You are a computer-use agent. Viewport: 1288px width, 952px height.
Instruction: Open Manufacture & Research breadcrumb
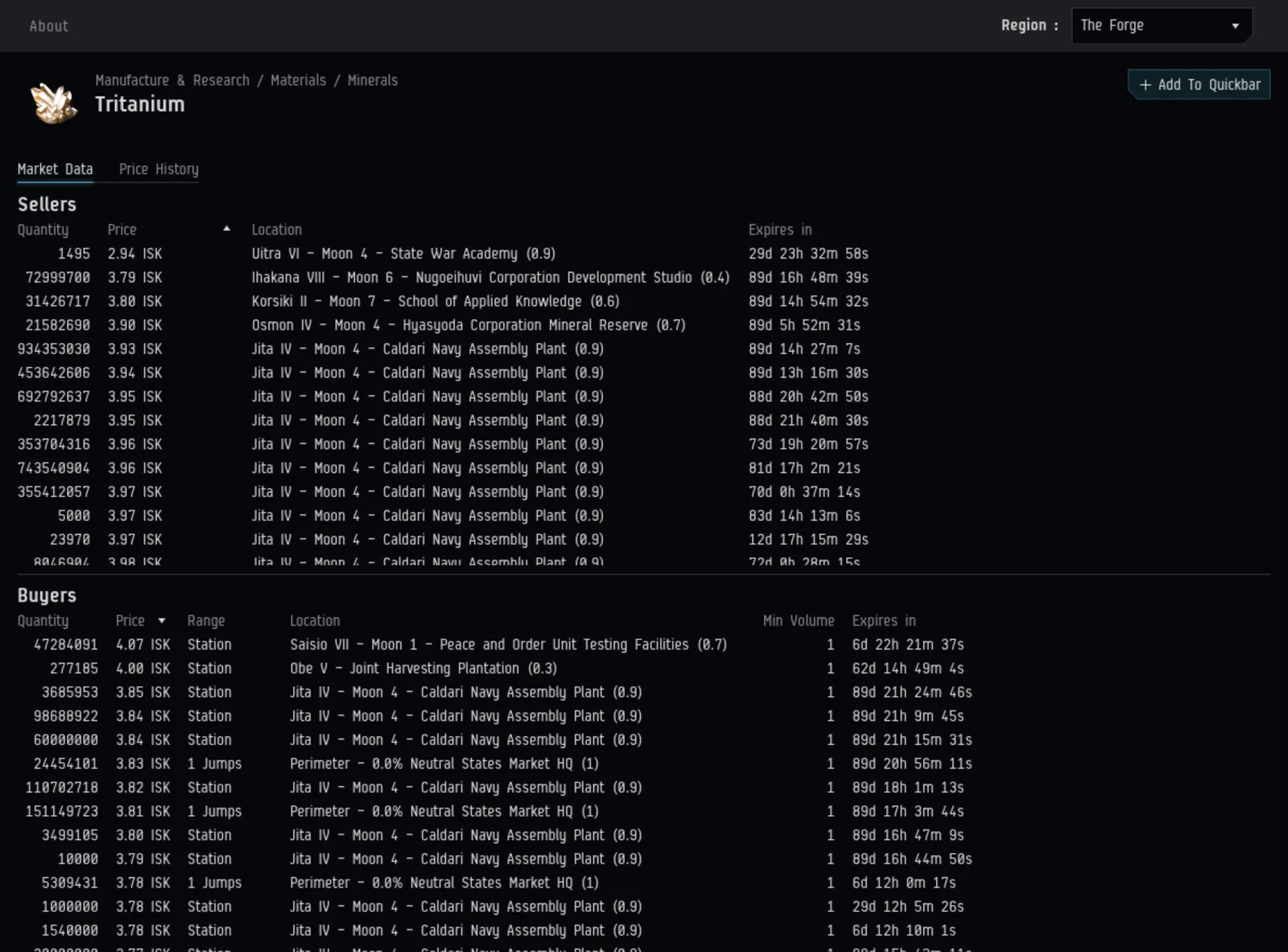coord(172,81)
